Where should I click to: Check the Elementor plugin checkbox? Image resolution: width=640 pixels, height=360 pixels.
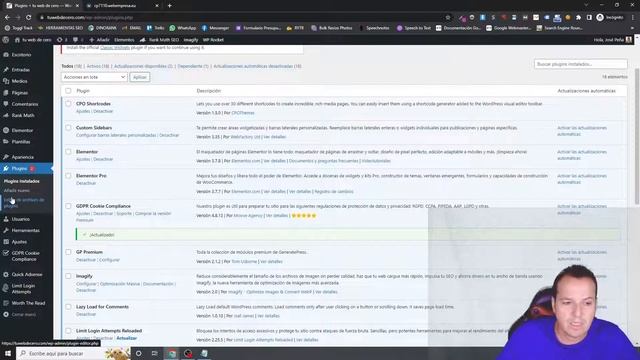click(x=68, y=152)
